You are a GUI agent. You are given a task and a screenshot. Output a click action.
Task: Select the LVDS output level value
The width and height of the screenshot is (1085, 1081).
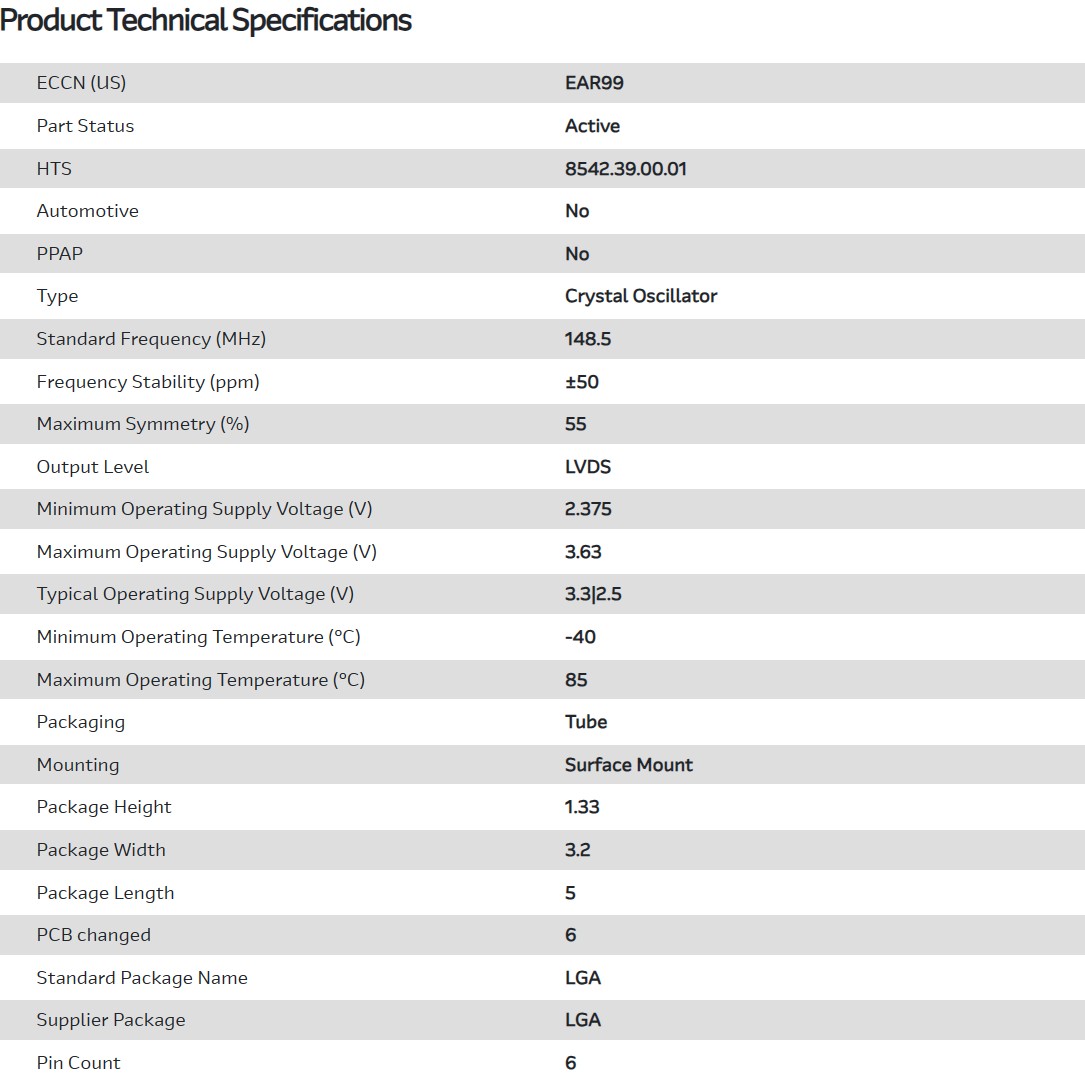[x=587, y=467]
